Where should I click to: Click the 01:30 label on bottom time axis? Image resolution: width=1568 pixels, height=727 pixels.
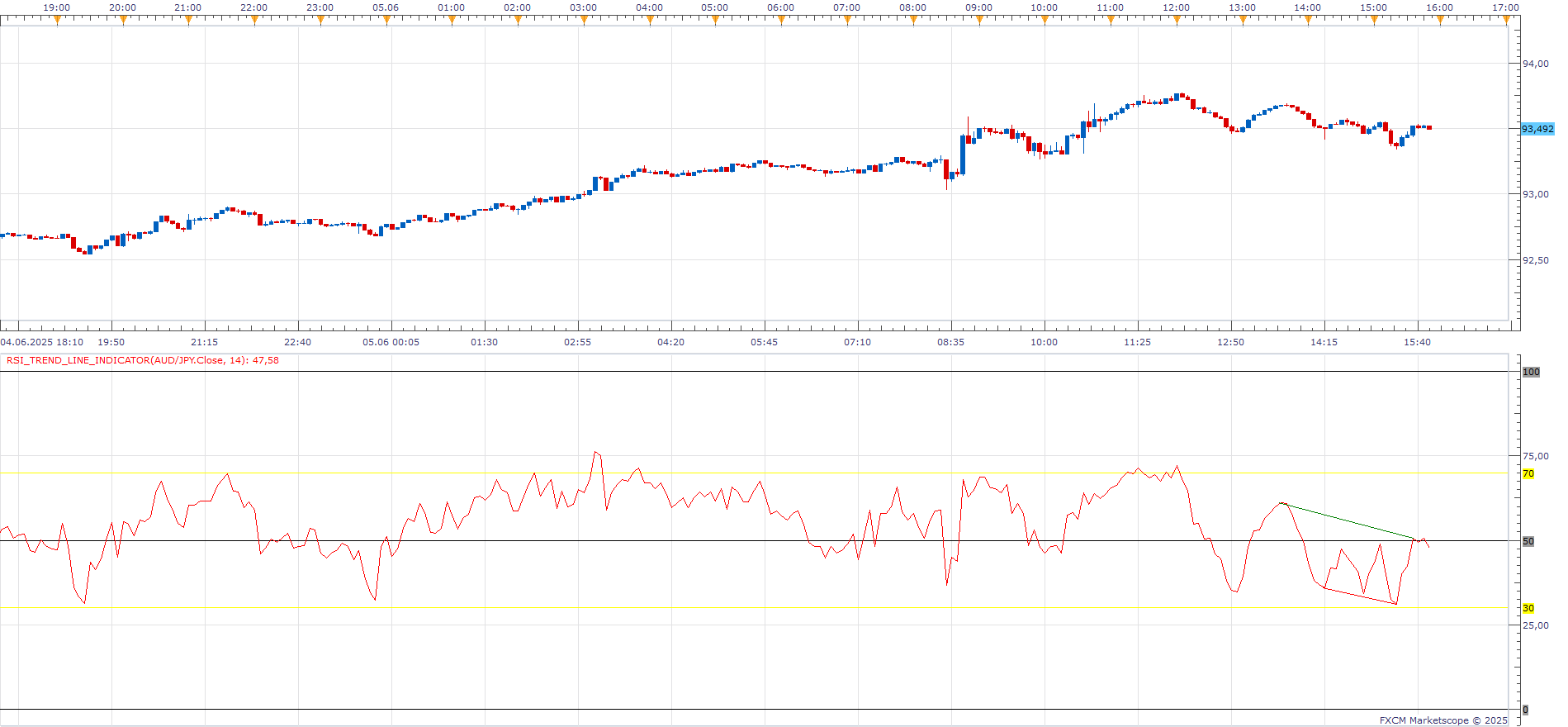(485, 342)
